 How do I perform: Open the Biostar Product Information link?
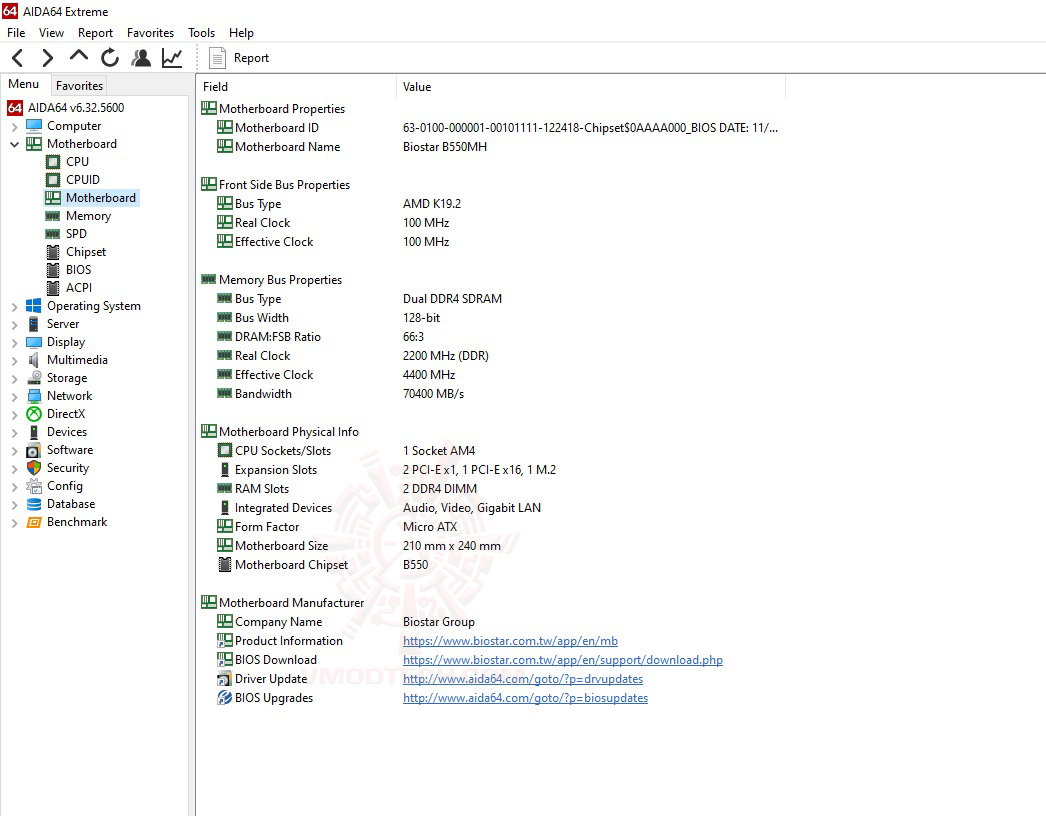click(x=510, y=641)
